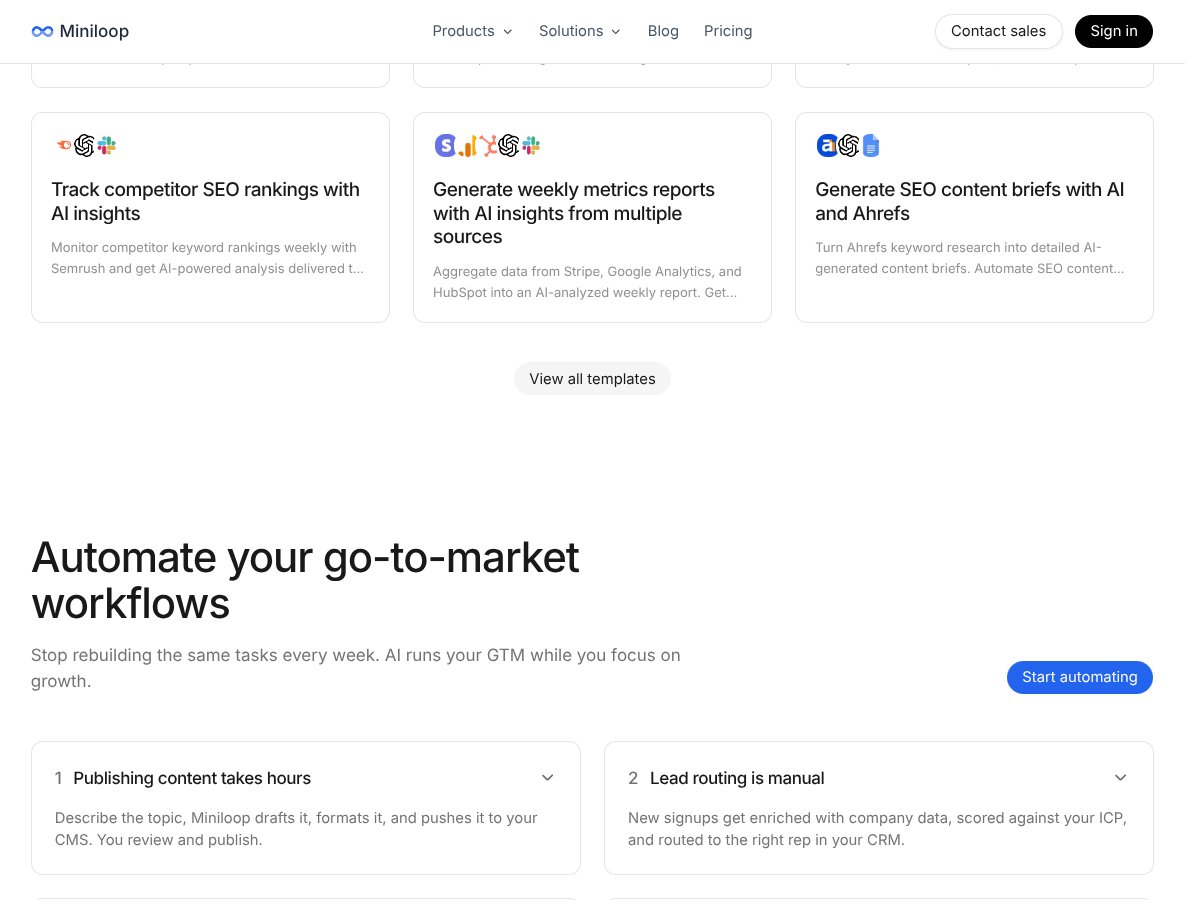Click the Stripe icon in the metrics reports card
Screen dimensions: 1200x900
(445, 145)
